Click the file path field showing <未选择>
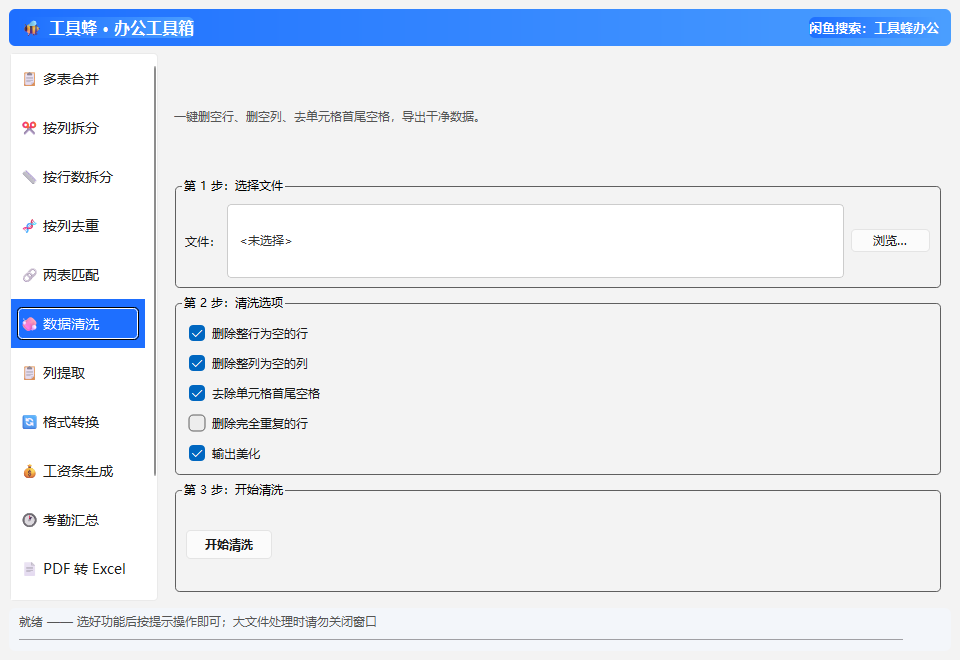Image resolution: width=960 pixels, height=660 pixels. (x=535, y=241)
